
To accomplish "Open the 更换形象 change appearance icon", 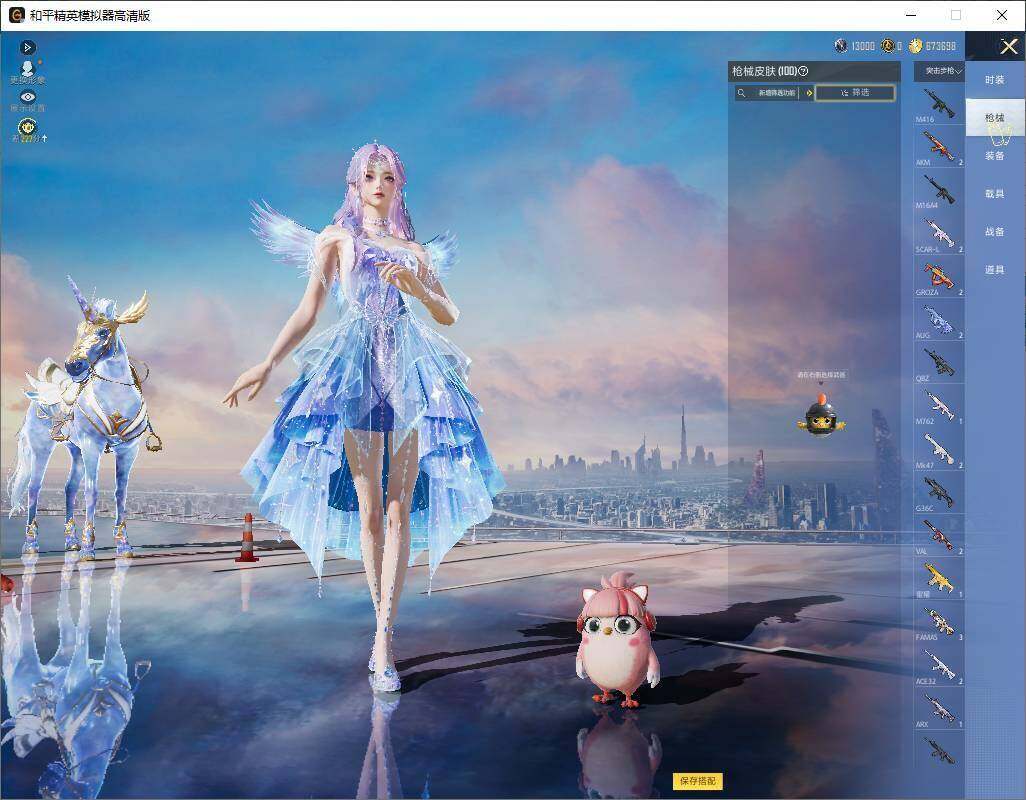I will tap(27, 72).
